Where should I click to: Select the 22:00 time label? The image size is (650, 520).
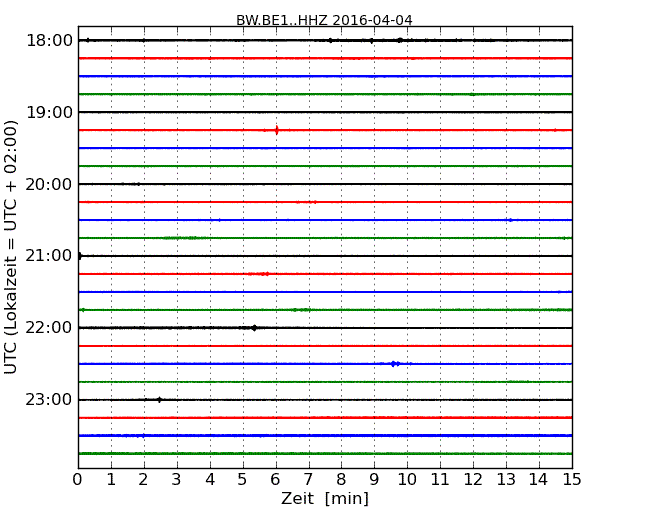(x=49, y=328)
